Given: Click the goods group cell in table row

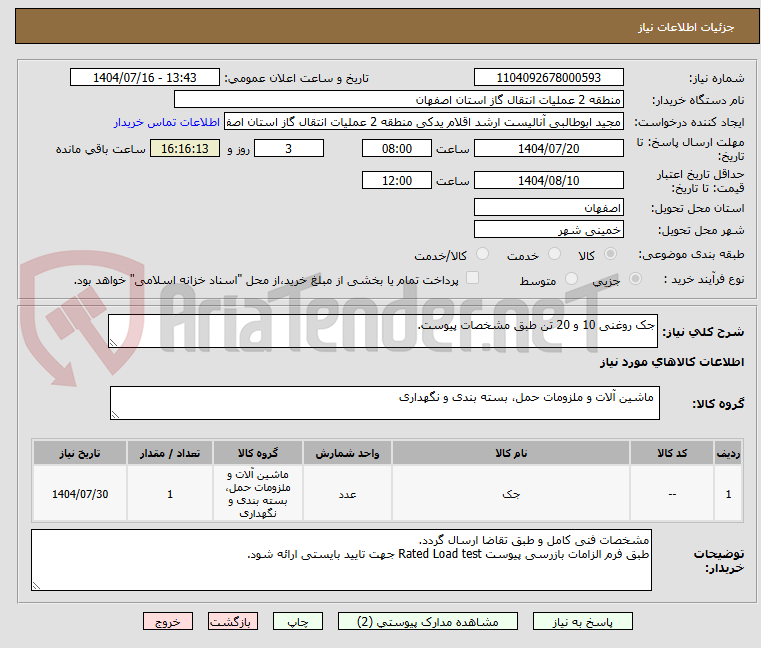Looking at the screenshot, I should [x=258, y=494].
